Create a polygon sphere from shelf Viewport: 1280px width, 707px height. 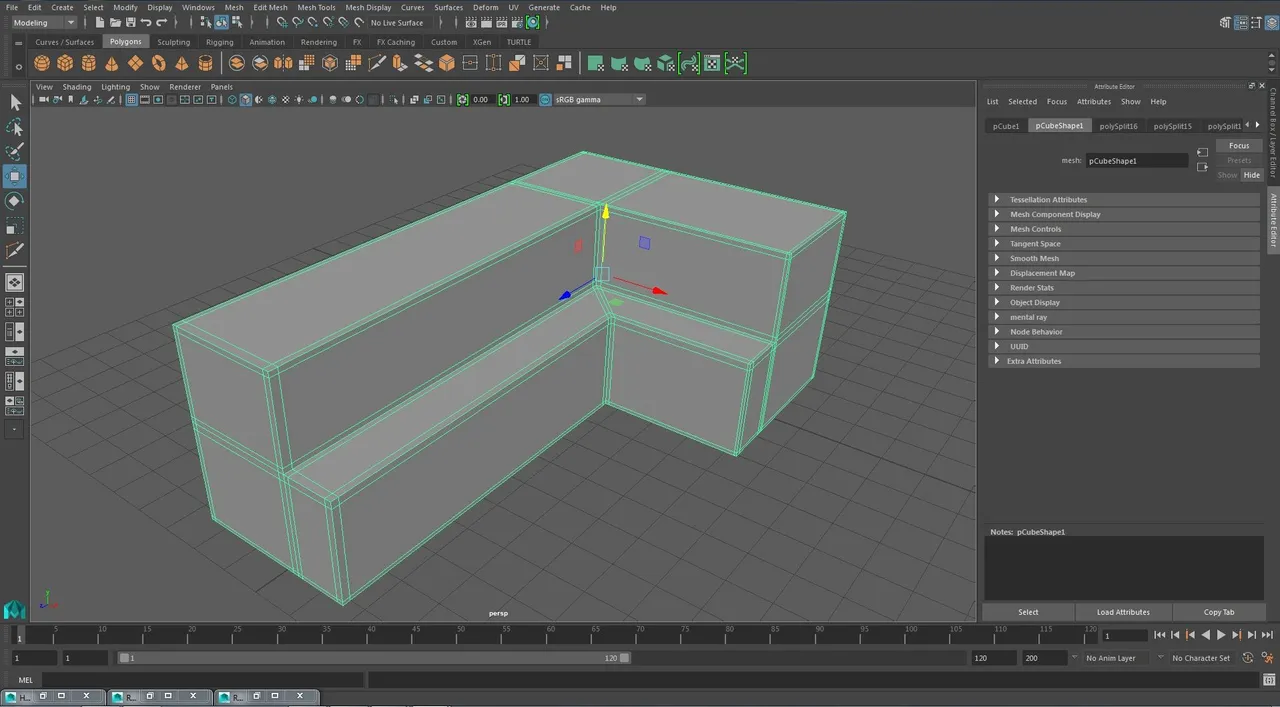tap(42, 63)
